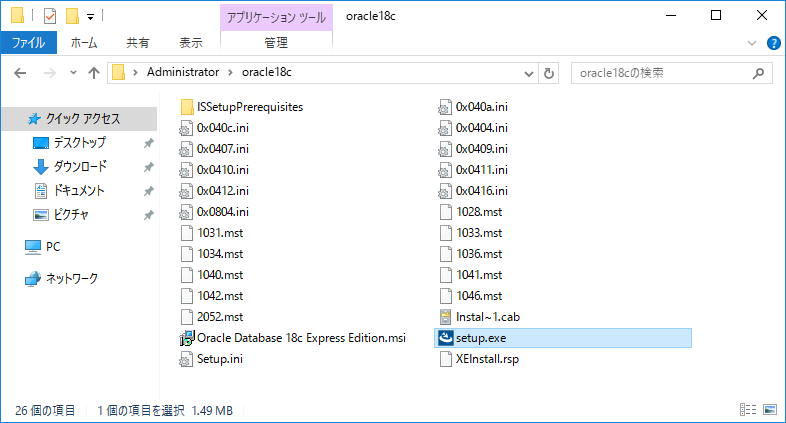Image resolution: width=786 pixels, height=423 pixels.
Task: Click oracle18c in the address path
Action: (x=267, y=72)
